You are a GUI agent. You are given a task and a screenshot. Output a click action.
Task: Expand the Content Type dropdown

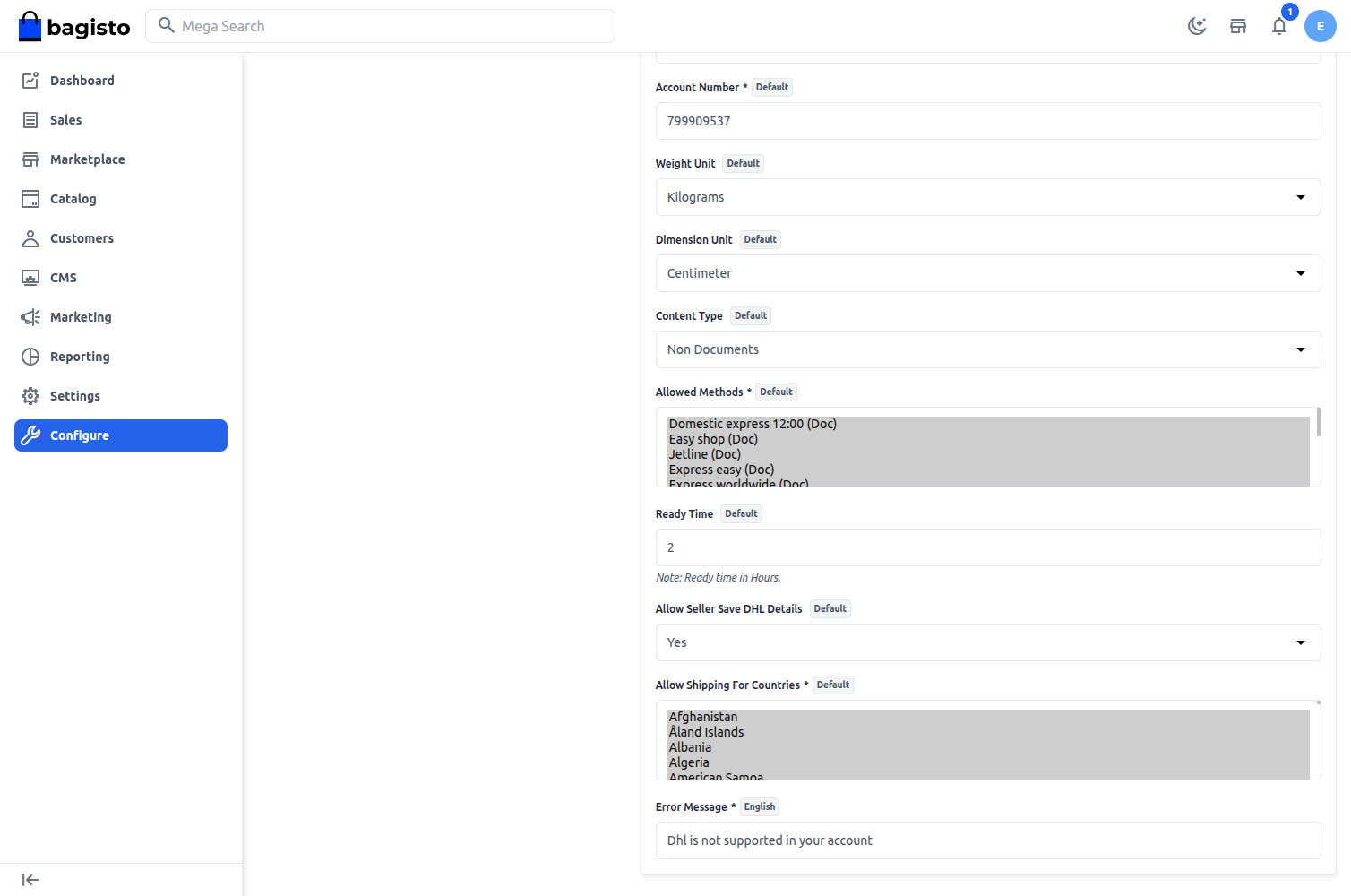pyautogui.click(x=987, y=349)
